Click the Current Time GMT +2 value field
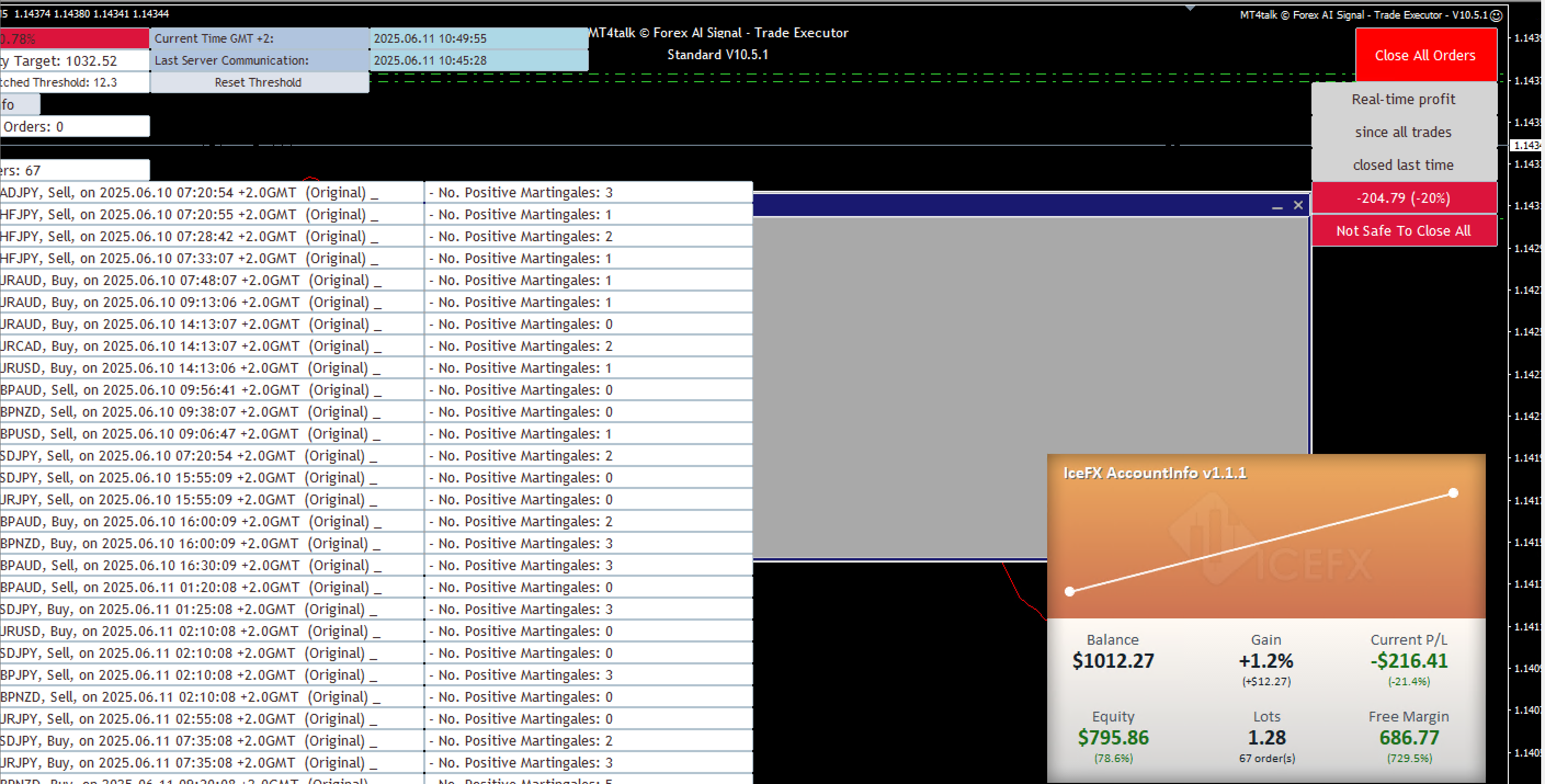Screen dimensions: 1545x784 [x=478, y=38]
